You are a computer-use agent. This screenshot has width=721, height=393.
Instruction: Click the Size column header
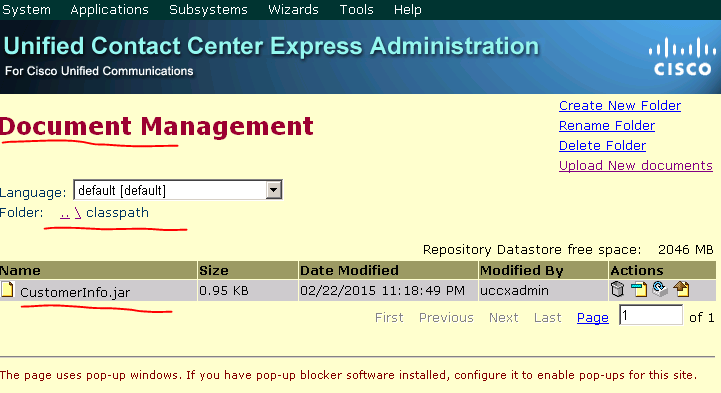tap(248, 270)
